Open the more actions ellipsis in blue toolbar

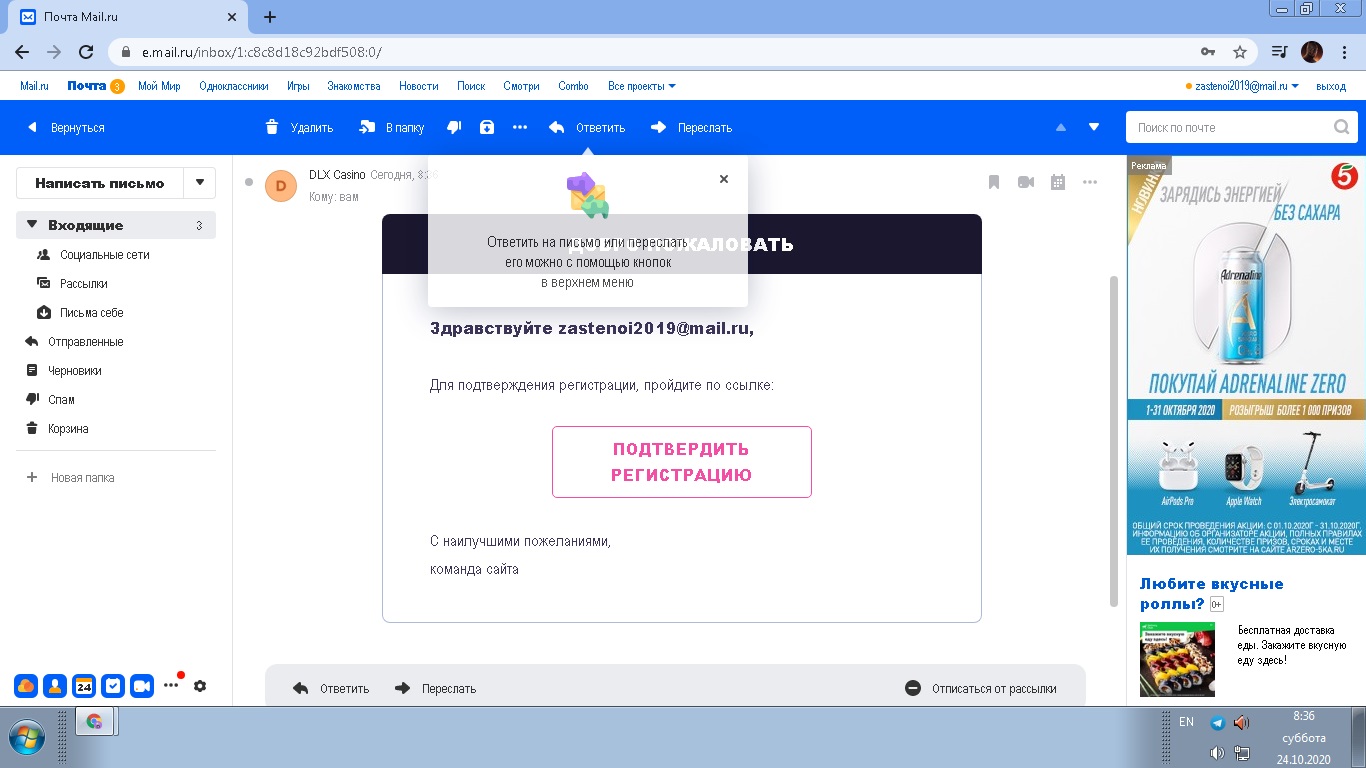520,127
